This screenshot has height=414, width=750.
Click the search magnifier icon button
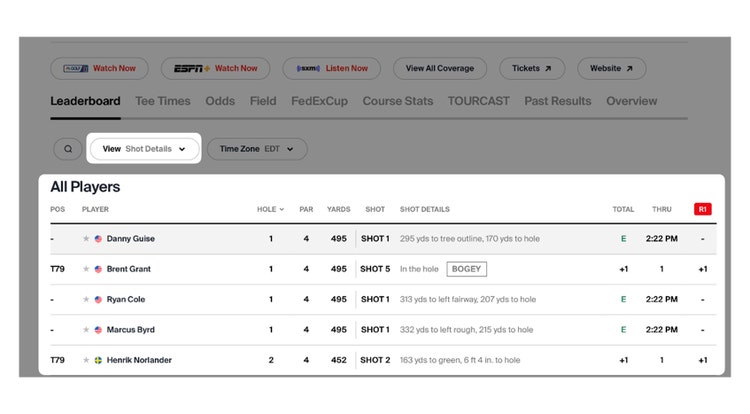(x=68, y=149)
